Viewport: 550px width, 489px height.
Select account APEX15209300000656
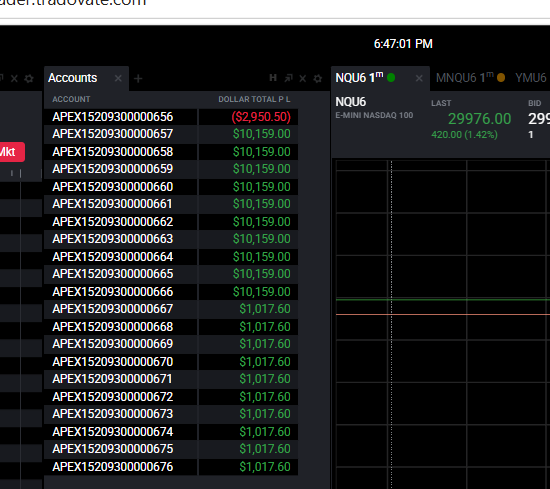[113, 117]
